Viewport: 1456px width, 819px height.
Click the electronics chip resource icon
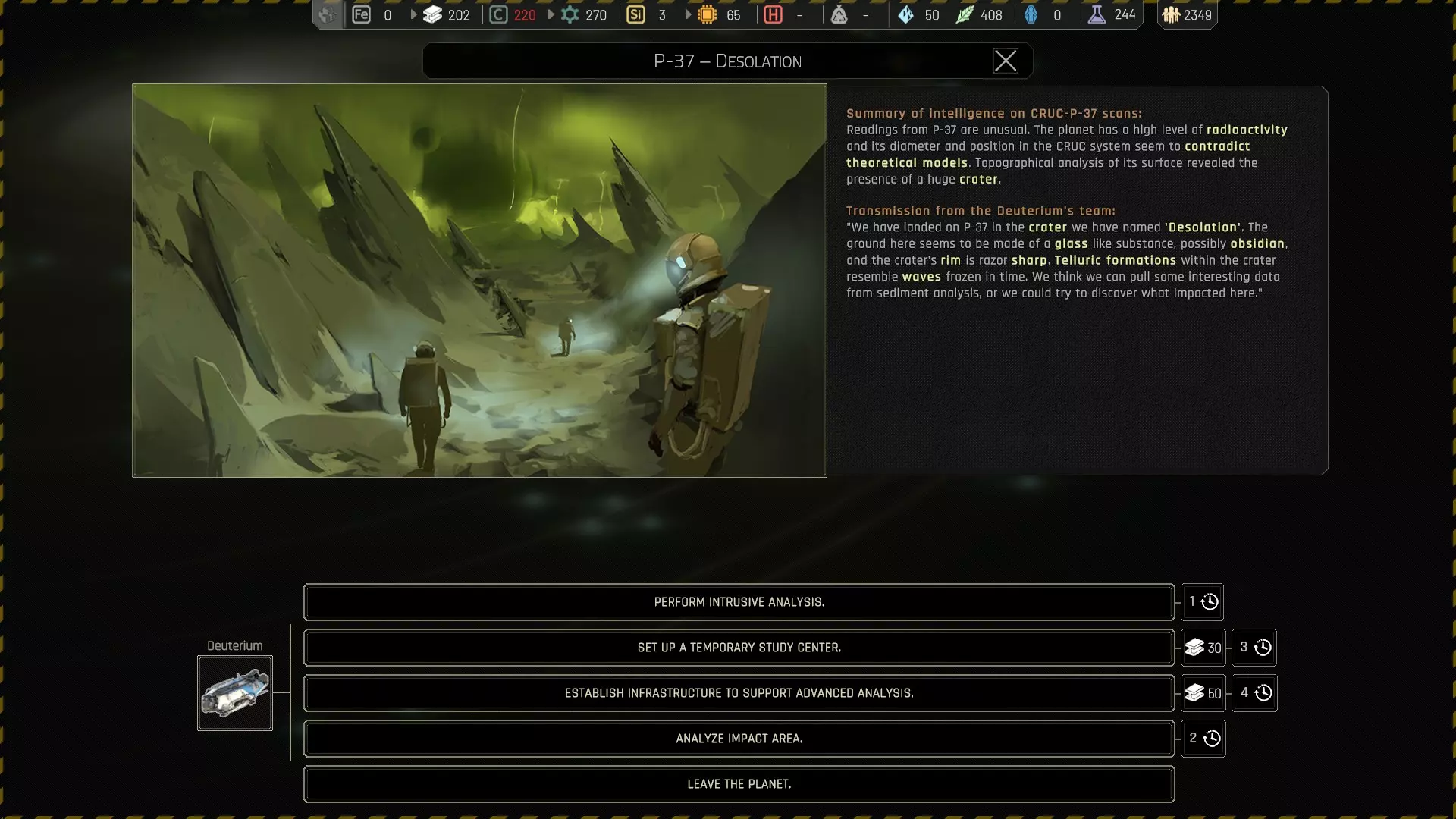click(x=707, y=14)
